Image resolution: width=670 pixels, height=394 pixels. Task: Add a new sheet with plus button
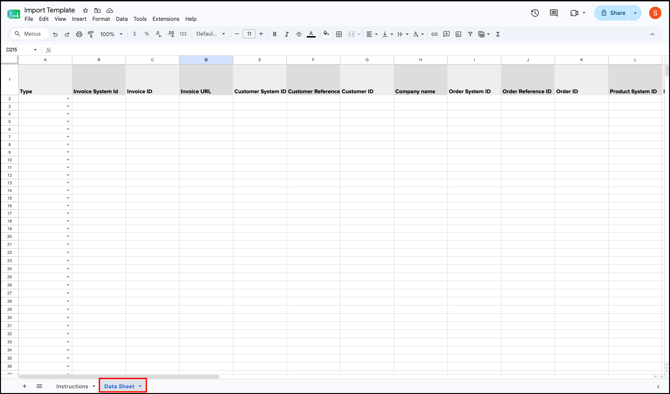coord(24,386)
